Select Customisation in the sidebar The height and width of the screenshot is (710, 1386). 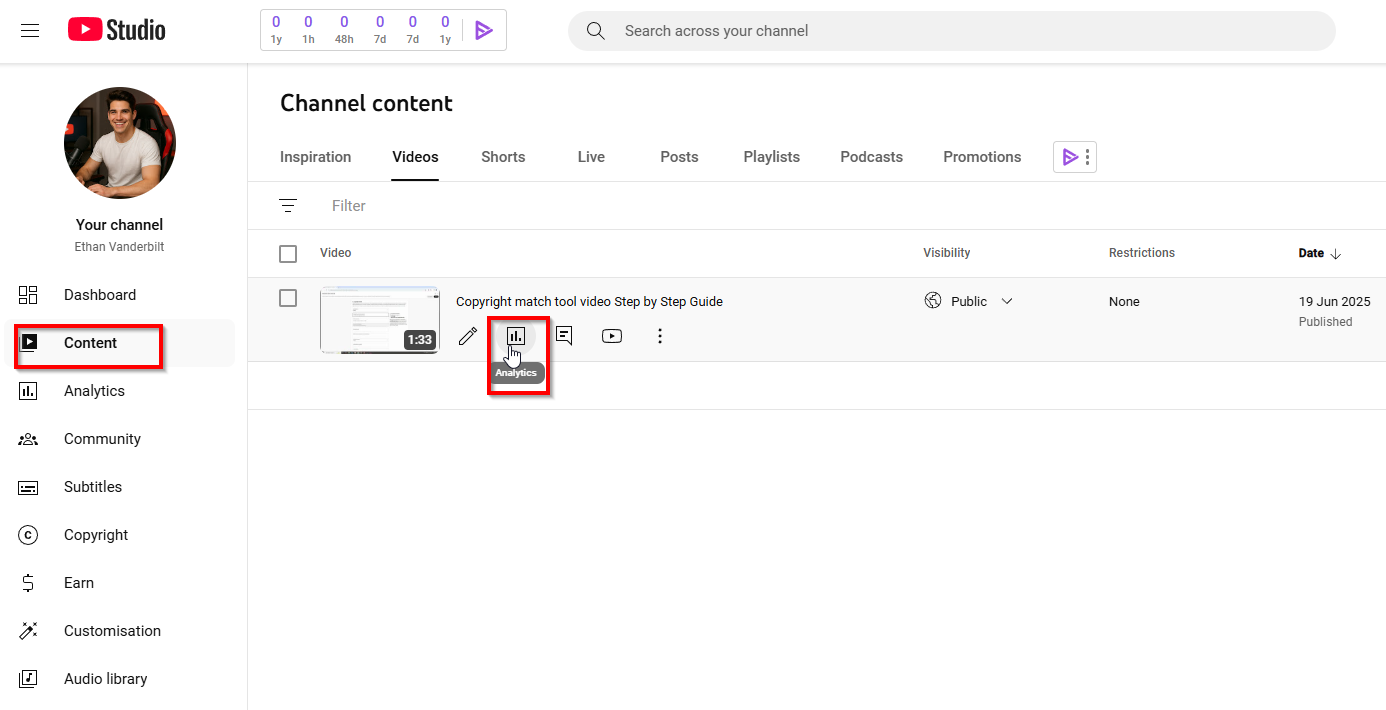tap(112, 630)
